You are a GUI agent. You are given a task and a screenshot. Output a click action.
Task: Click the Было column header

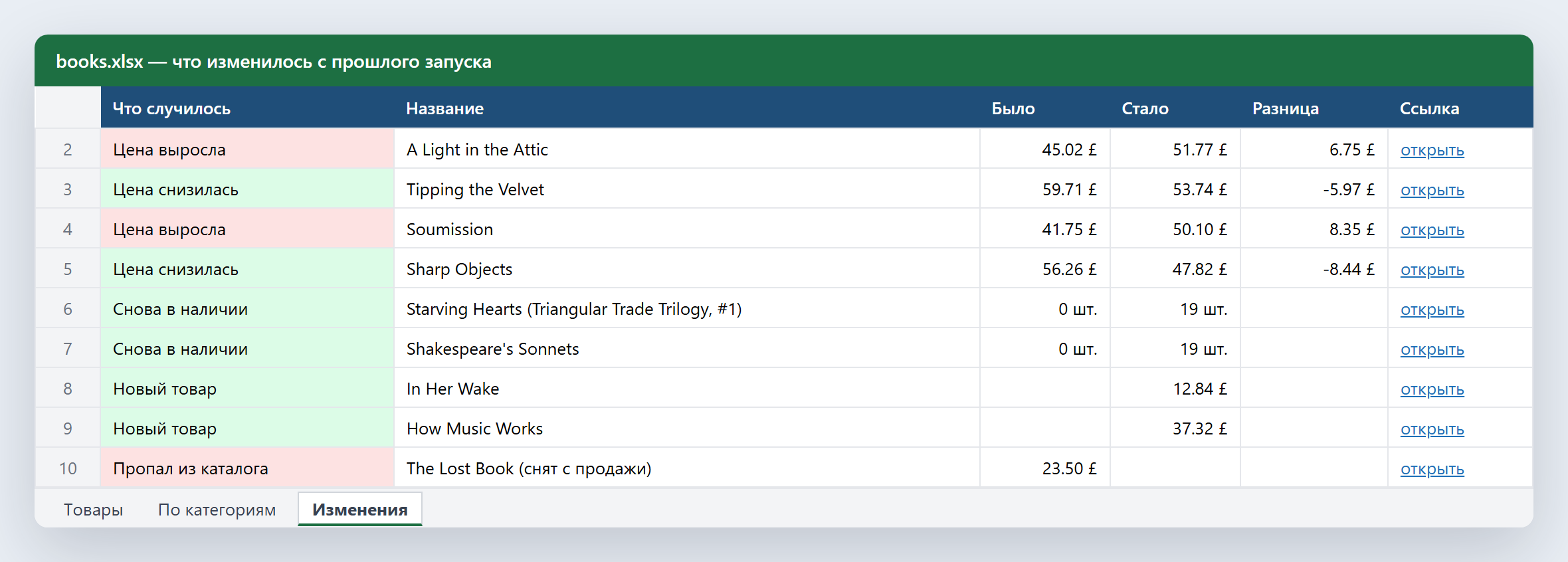coord(1045,108)
